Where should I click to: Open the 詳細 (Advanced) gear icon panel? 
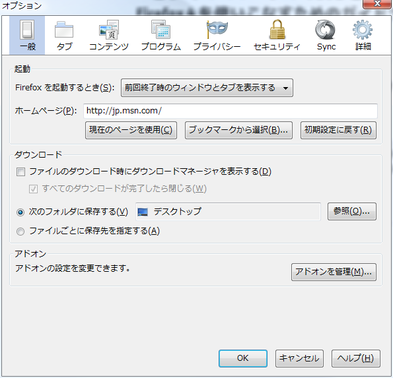(x=363, y=35)
